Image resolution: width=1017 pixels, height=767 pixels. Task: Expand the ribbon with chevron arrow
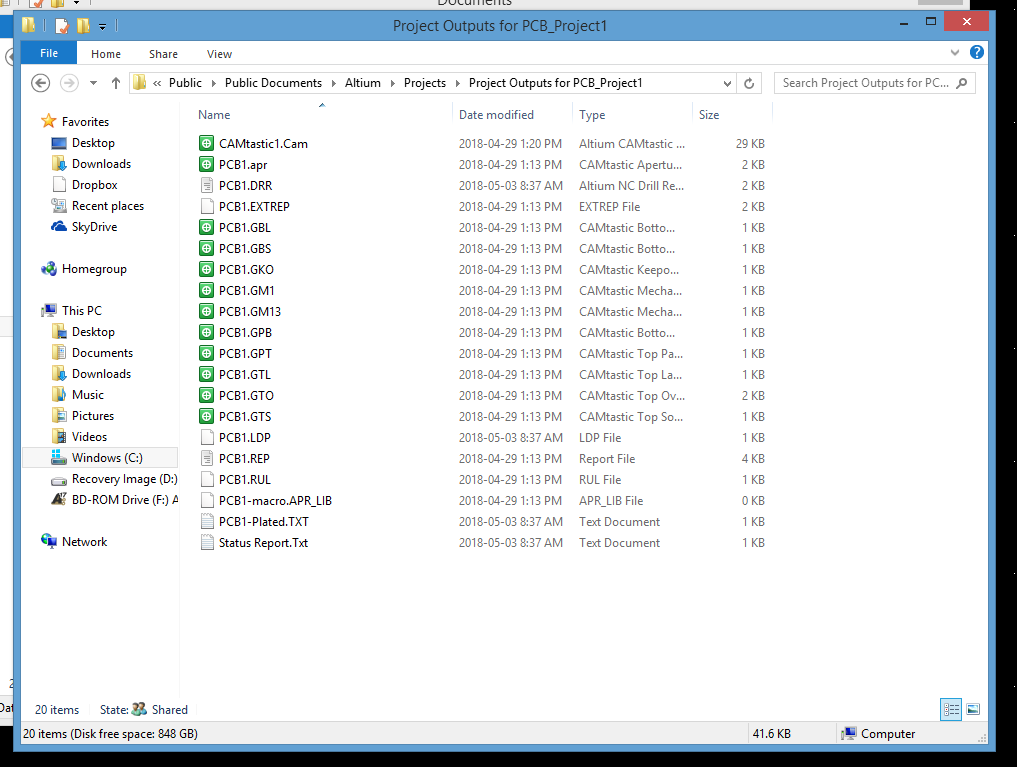click(x=956, y=53)
